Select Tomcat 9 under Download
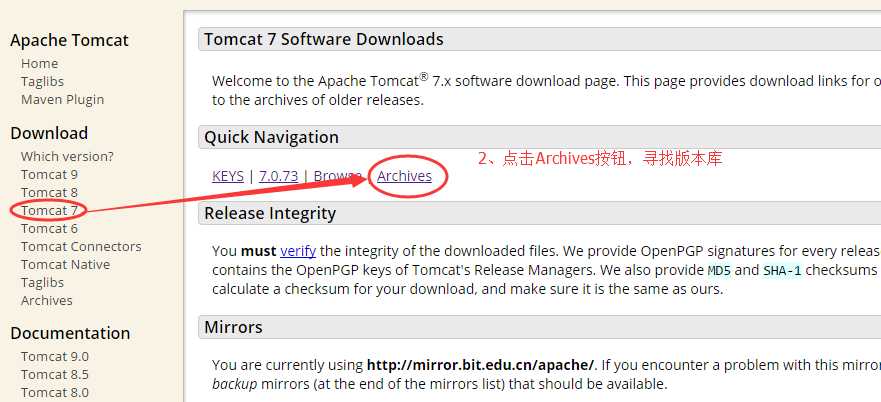The image size is (881, 402). (x=49, y=174)
